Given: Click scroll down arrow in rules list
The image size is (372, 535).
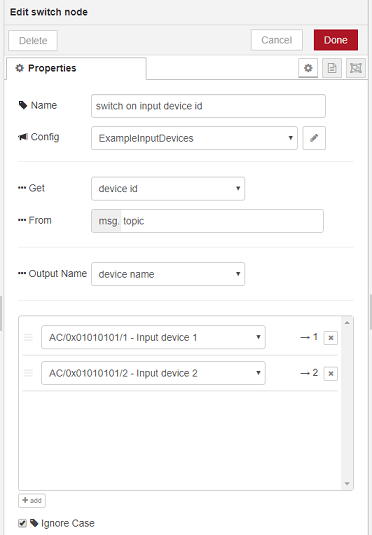Looking at the screenshot, I should (x=347, y=483).
